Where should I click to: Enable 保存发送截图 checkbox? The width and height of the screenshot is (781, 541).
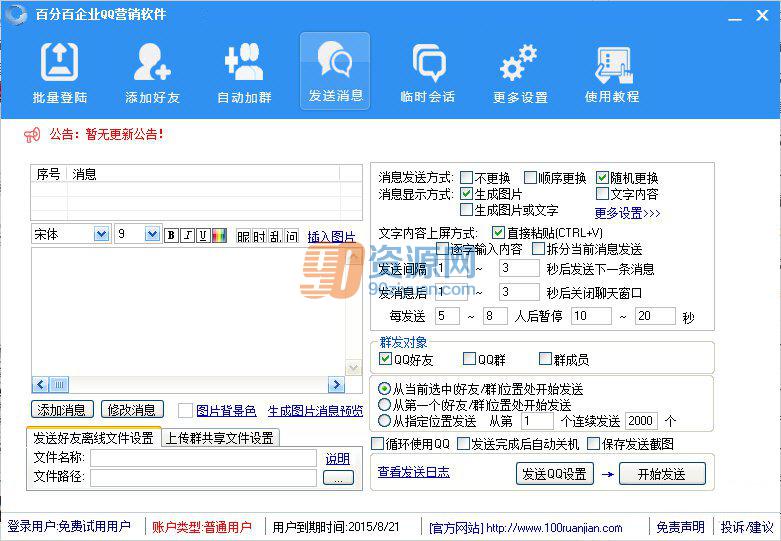point(594,443)
